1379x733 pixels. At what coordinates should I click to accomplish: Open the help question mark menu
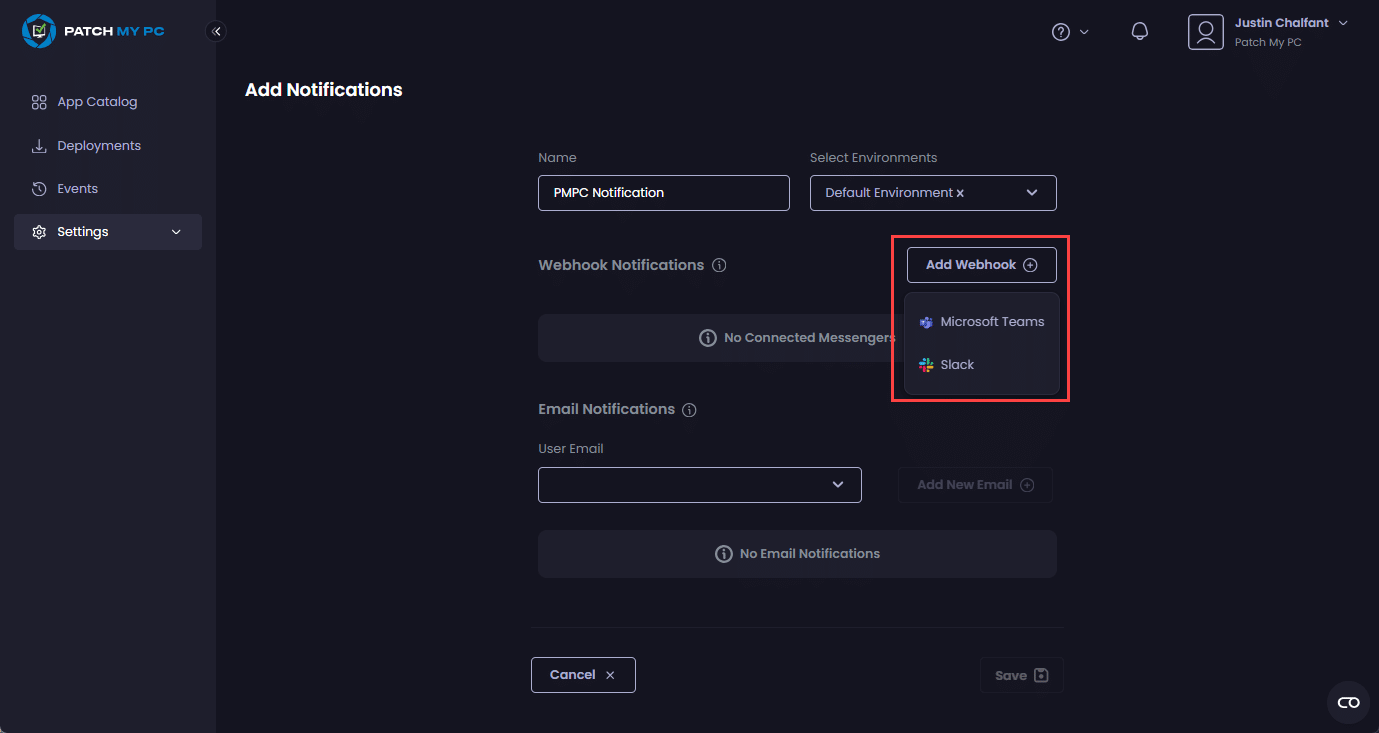pos(1061,32)
